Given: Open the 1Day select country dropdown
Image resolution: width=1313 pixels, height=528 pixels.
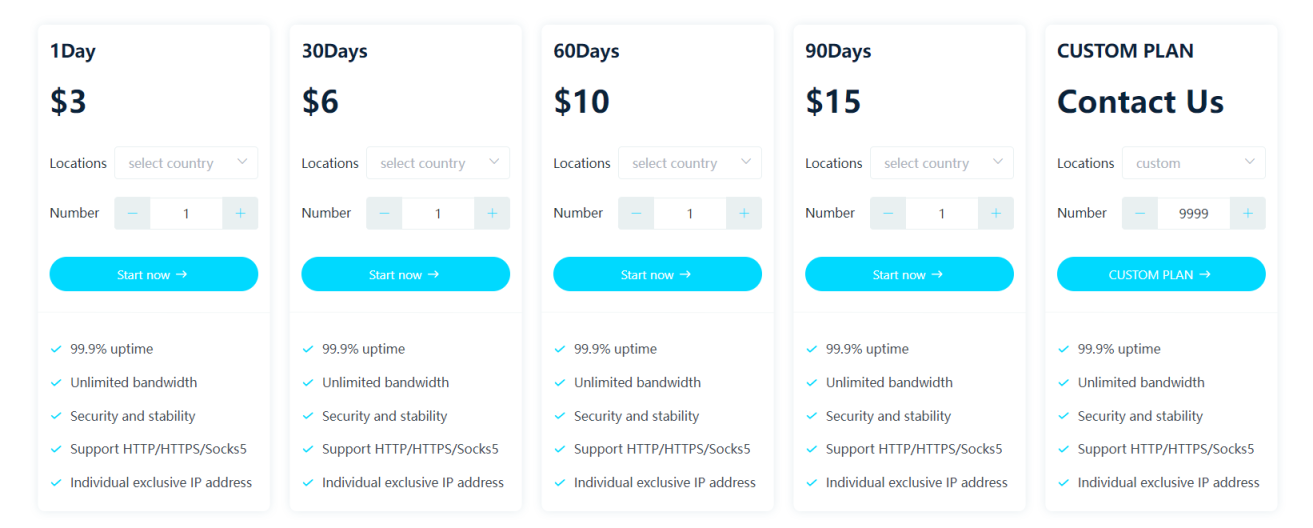Looking at the screenshot, I should 186,163.
